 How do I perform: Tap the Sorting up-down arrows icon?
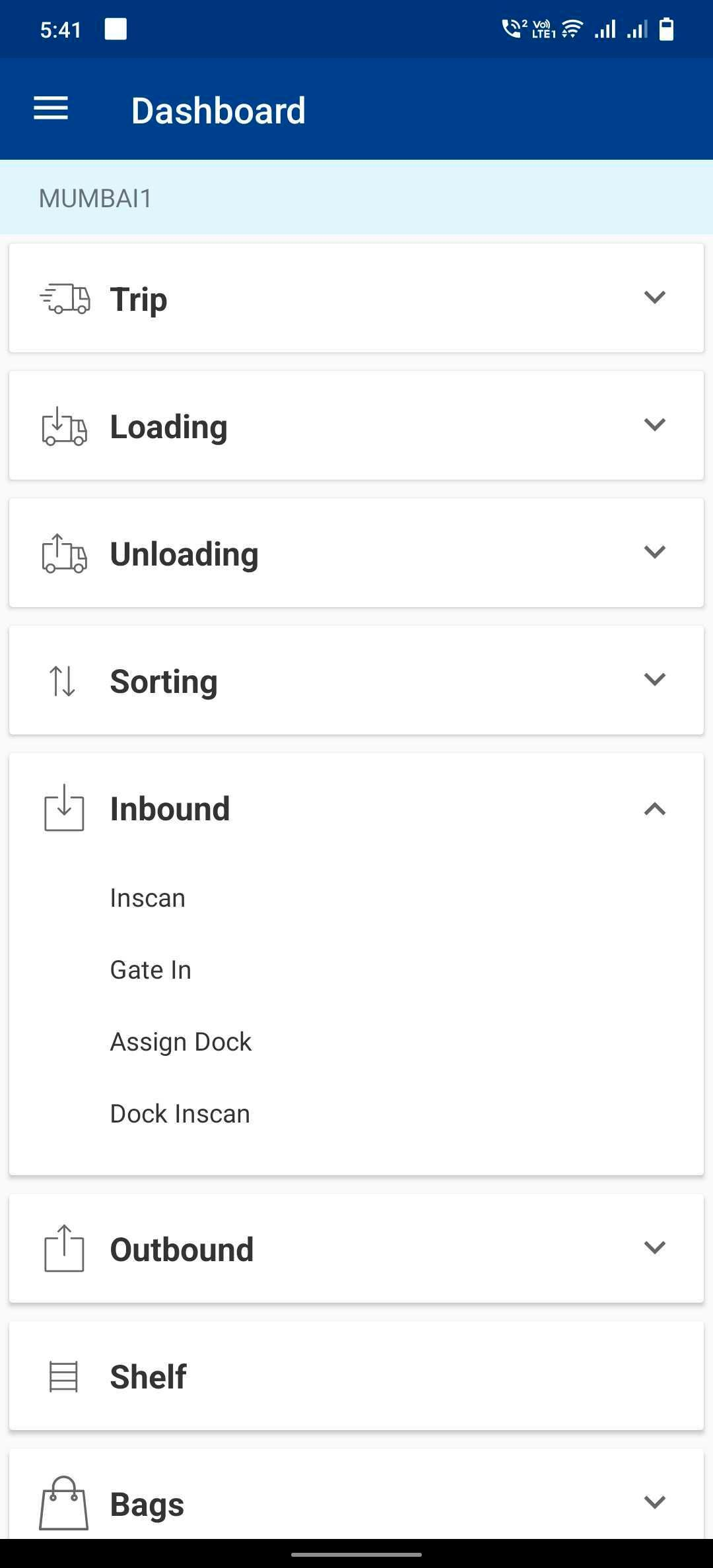[x=63, y=681]
